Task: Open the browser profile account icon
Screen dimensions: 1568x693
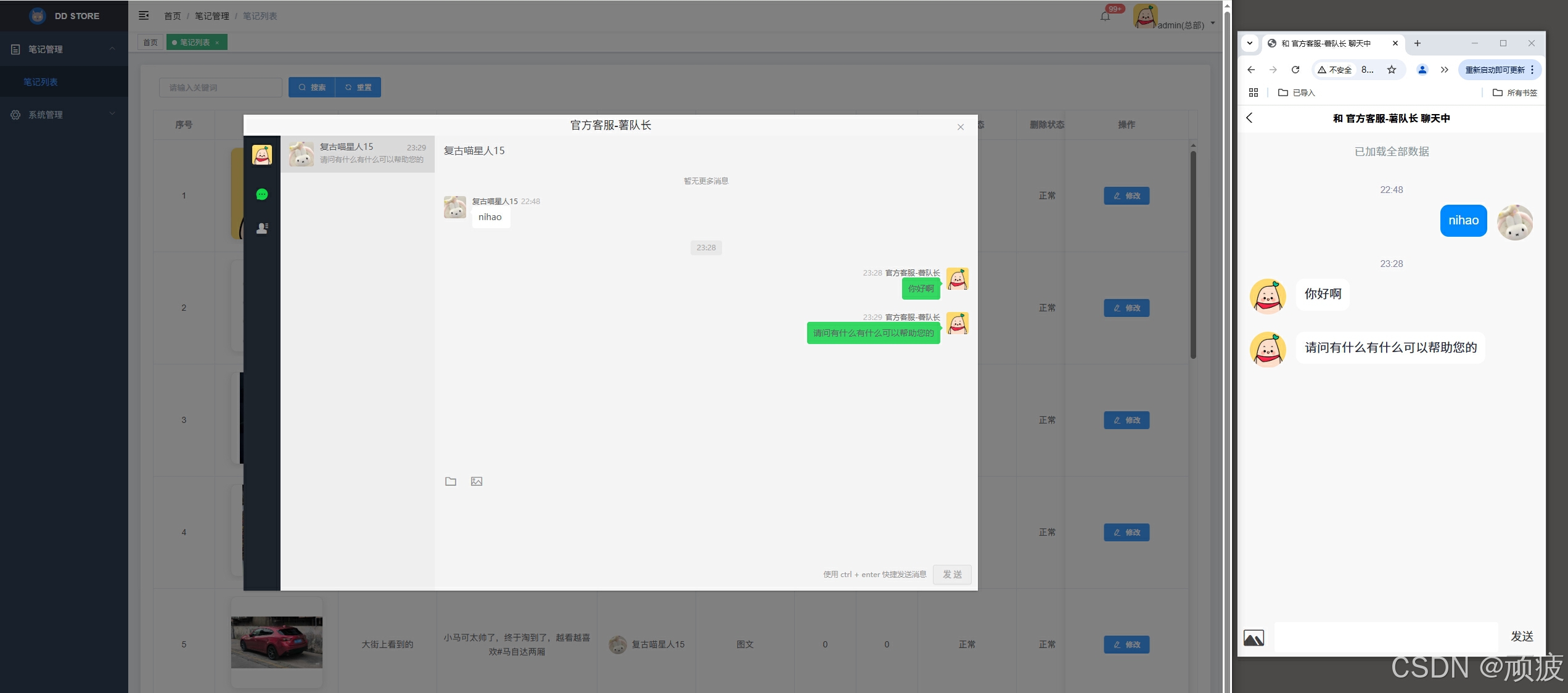Action: click(1422, 69)
